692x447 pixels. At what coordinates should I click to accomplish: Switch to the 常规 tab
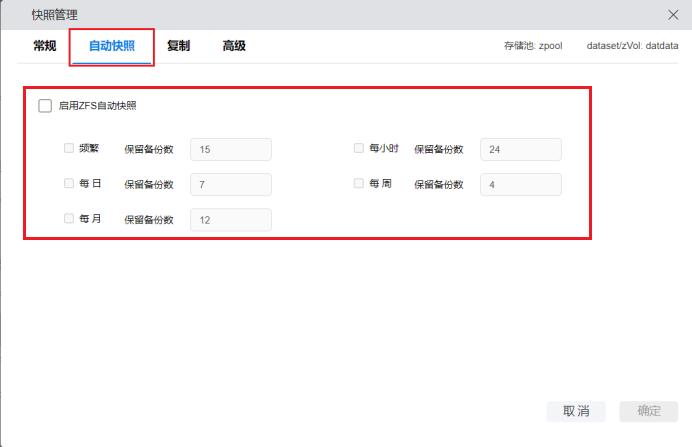coord(45,46)
